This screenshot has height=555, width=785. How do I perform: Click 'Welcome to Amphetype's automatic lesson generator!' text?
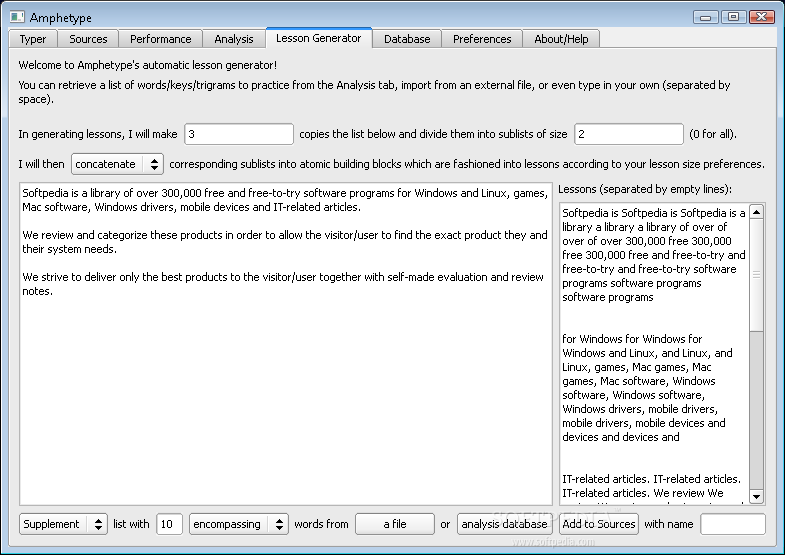tap(148, 65)
